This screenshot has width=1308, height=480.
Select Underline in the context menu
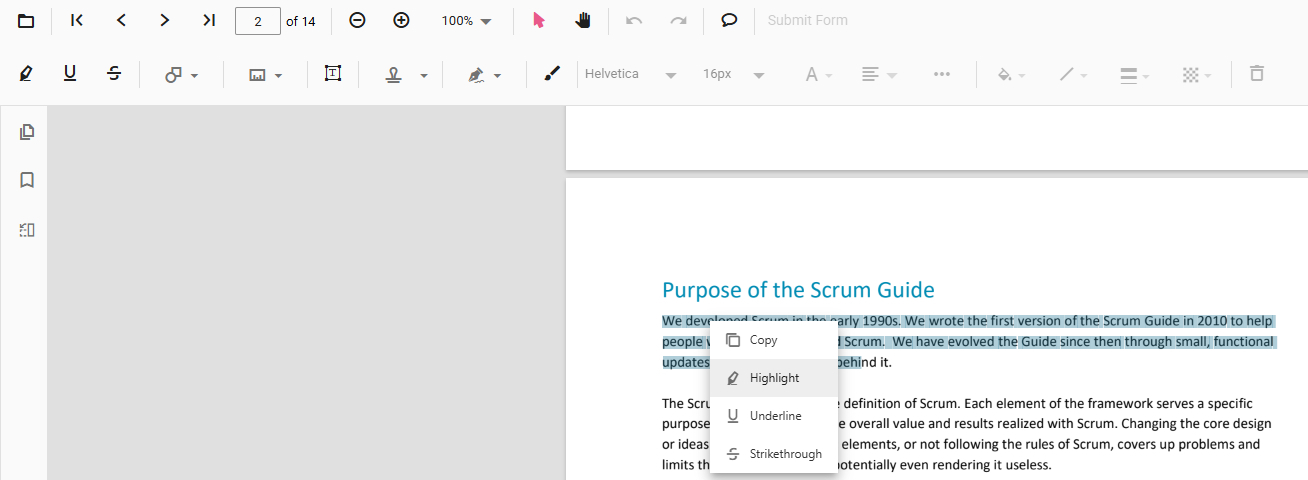pyautogui.click(x=775, y=416)
